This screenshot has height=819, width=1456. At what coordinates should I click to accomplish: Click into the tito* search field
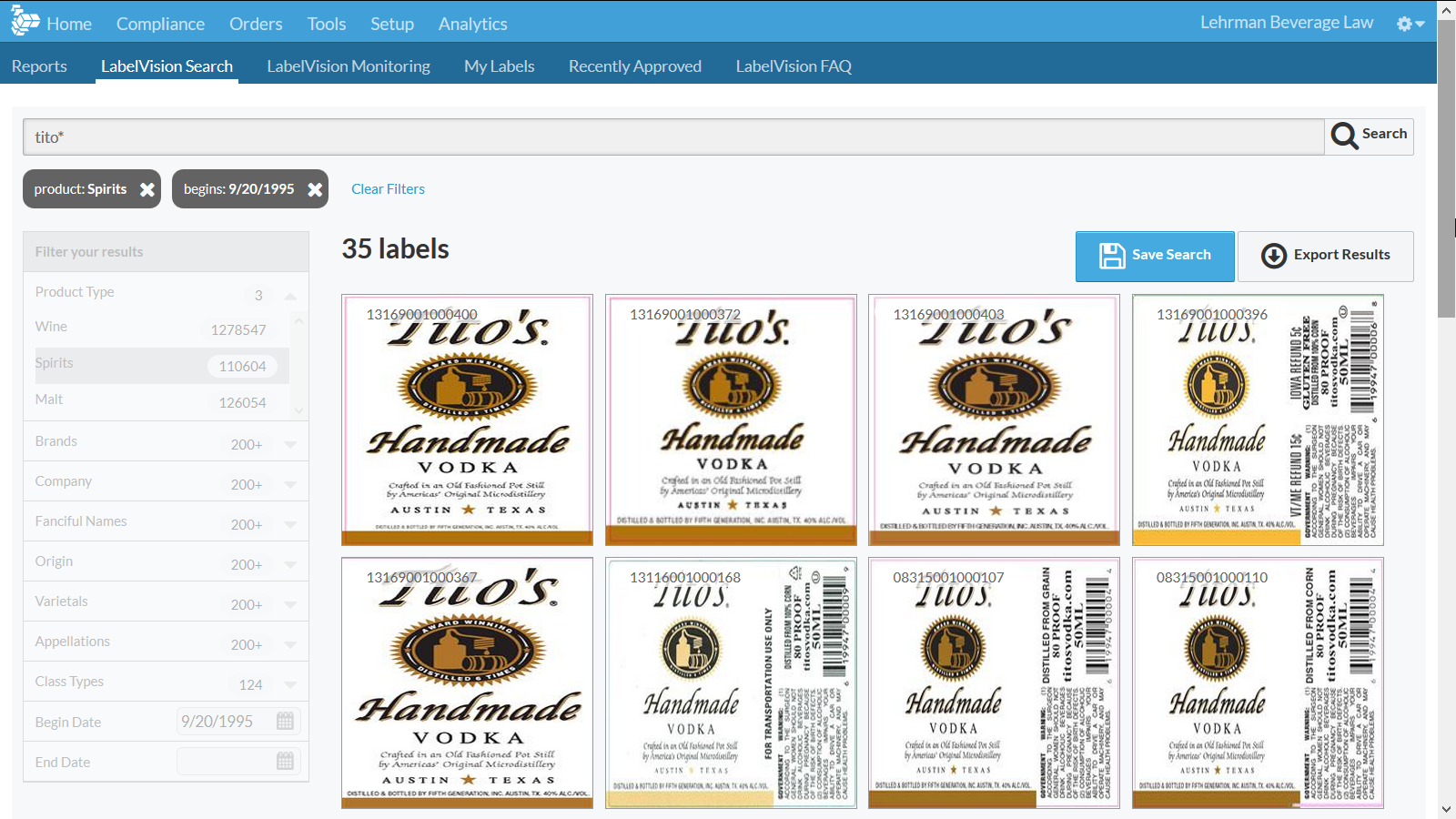pyautogui.click(x=673, y=136)
